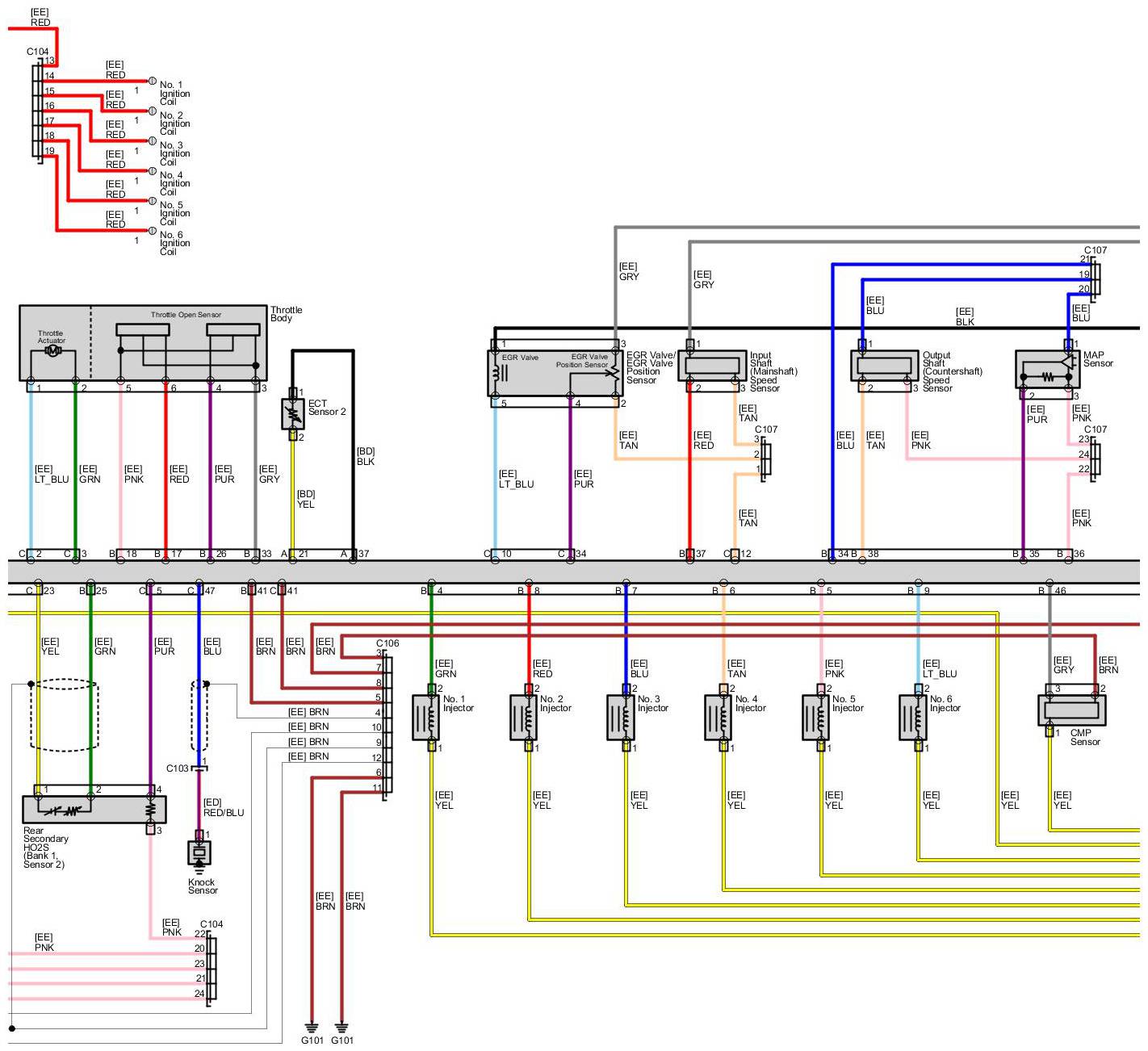This screenshot has width=1148, height=1051.
Task: Click the Input Shaft Speed Sensor box
Action: click(x=712, y=366)
